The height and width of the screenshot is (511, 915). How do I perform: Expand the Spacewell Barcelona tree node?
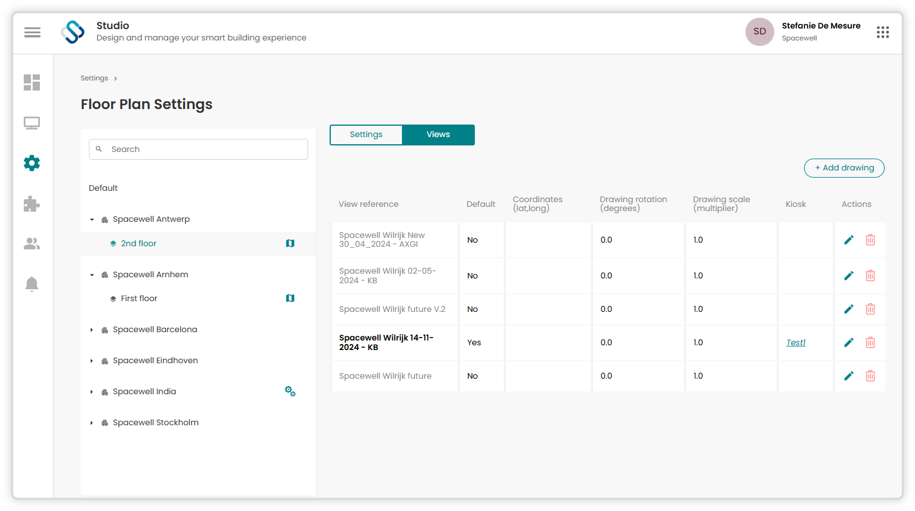point(92,330)
